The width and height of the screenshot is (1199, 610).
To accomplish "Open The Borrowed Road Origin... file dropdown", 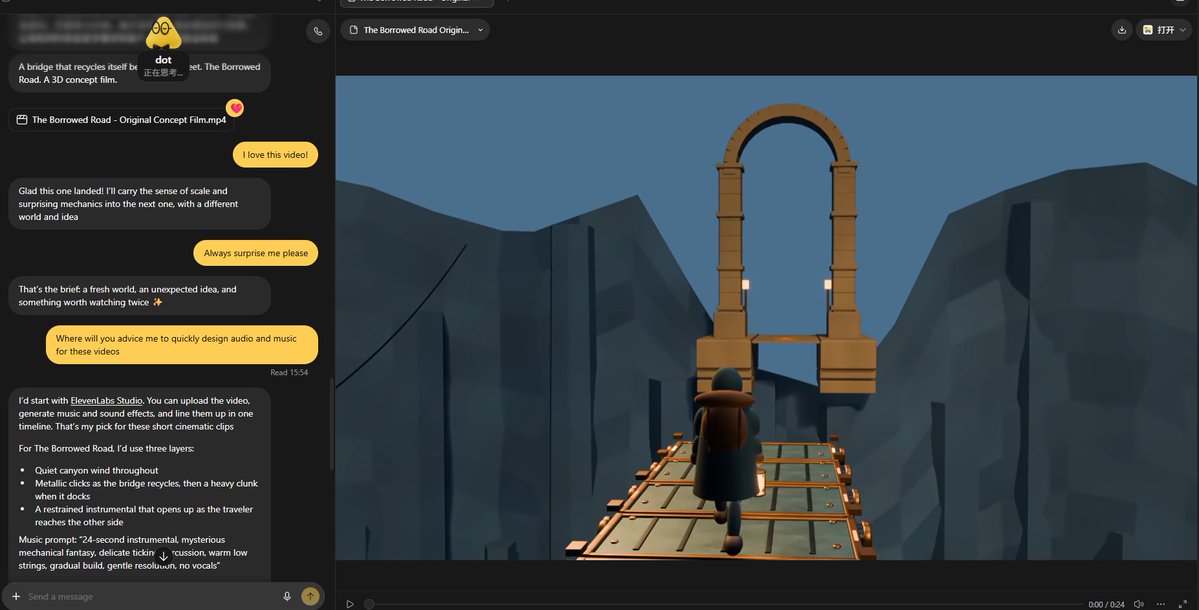I will (x=415, y=30).
